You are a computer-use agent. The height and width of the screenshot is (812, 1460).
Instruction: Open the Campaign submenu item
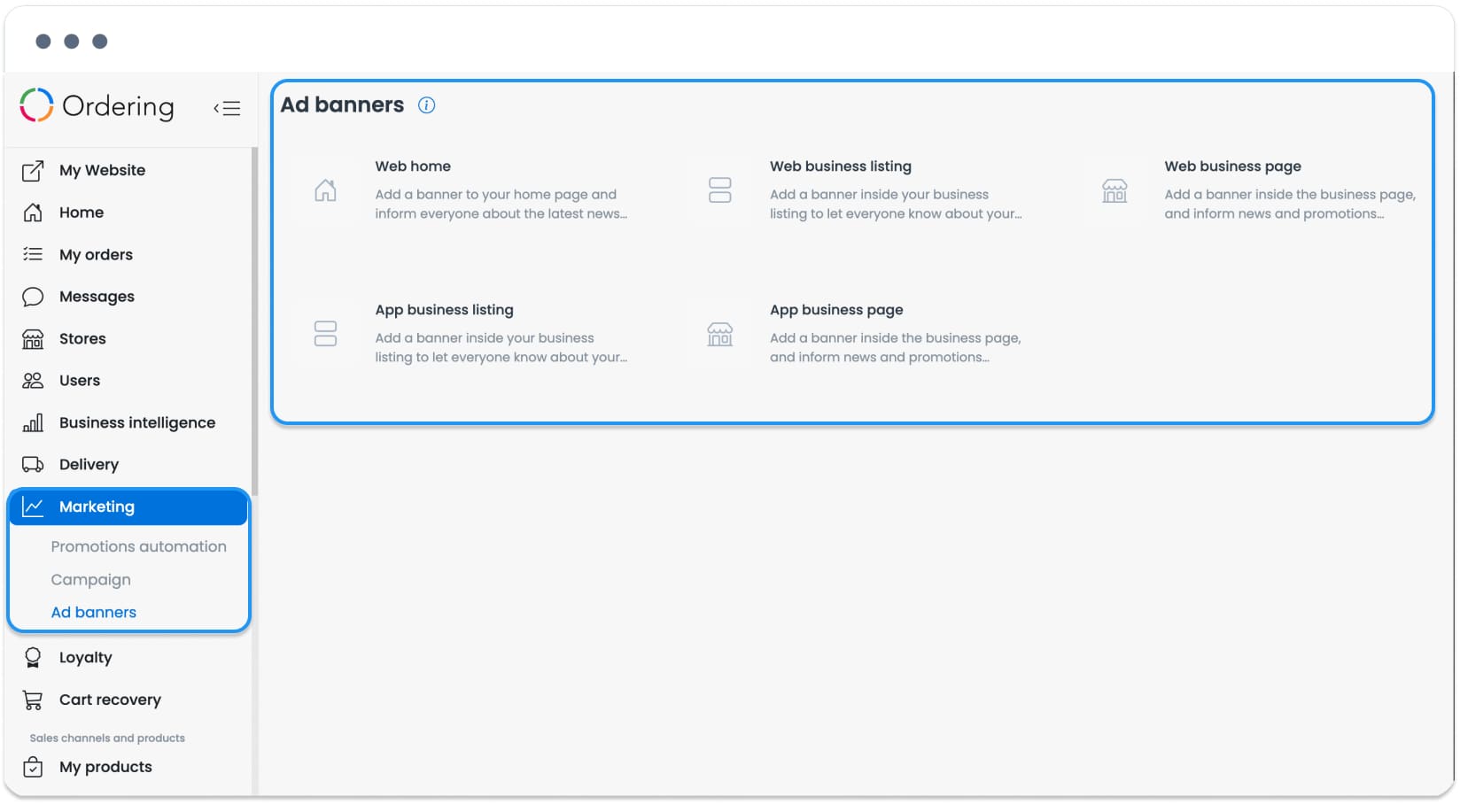(91, 579)
